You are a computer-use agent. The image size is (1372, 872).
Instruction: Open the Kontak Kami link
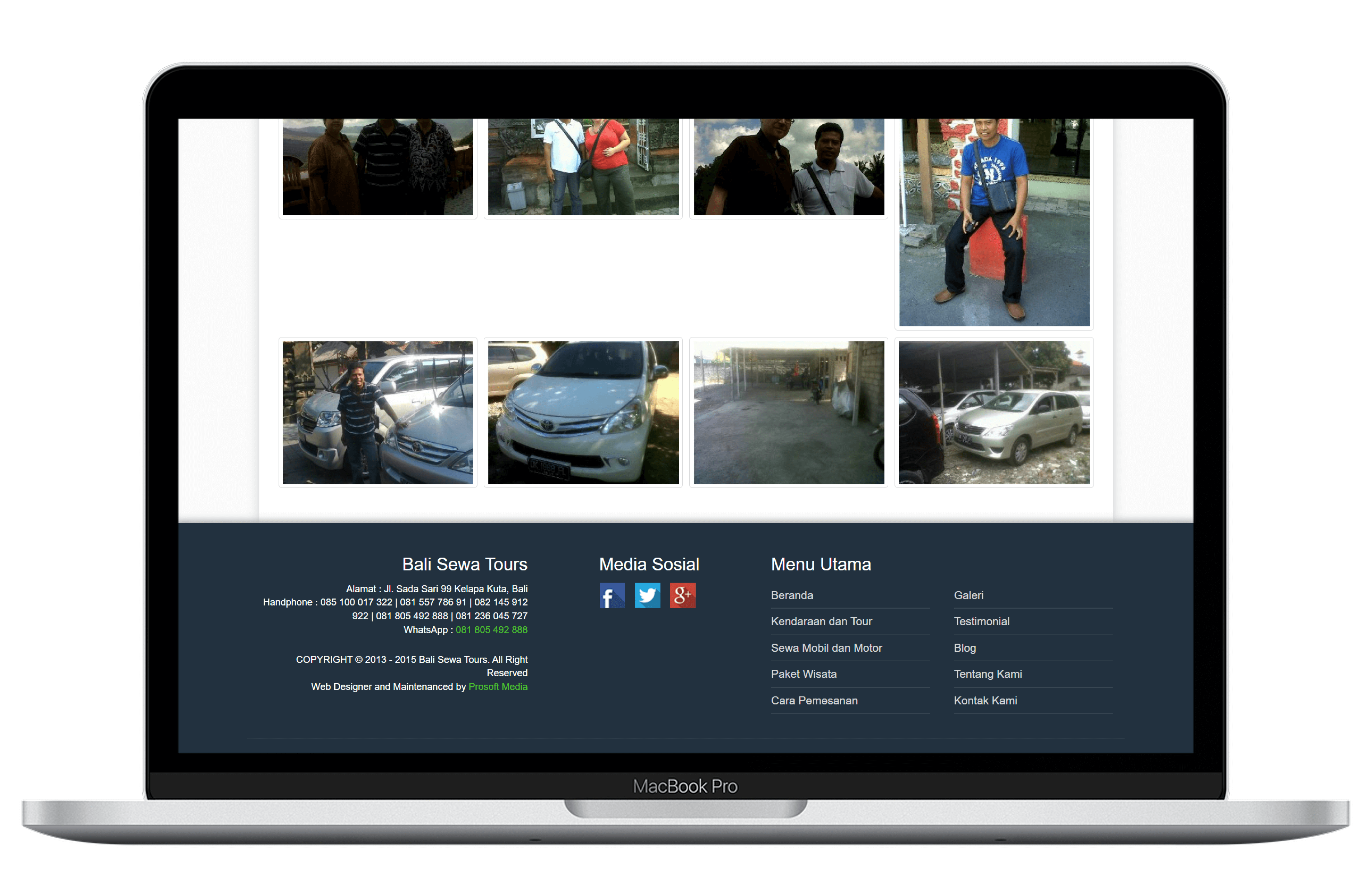[x=985, y=700]
